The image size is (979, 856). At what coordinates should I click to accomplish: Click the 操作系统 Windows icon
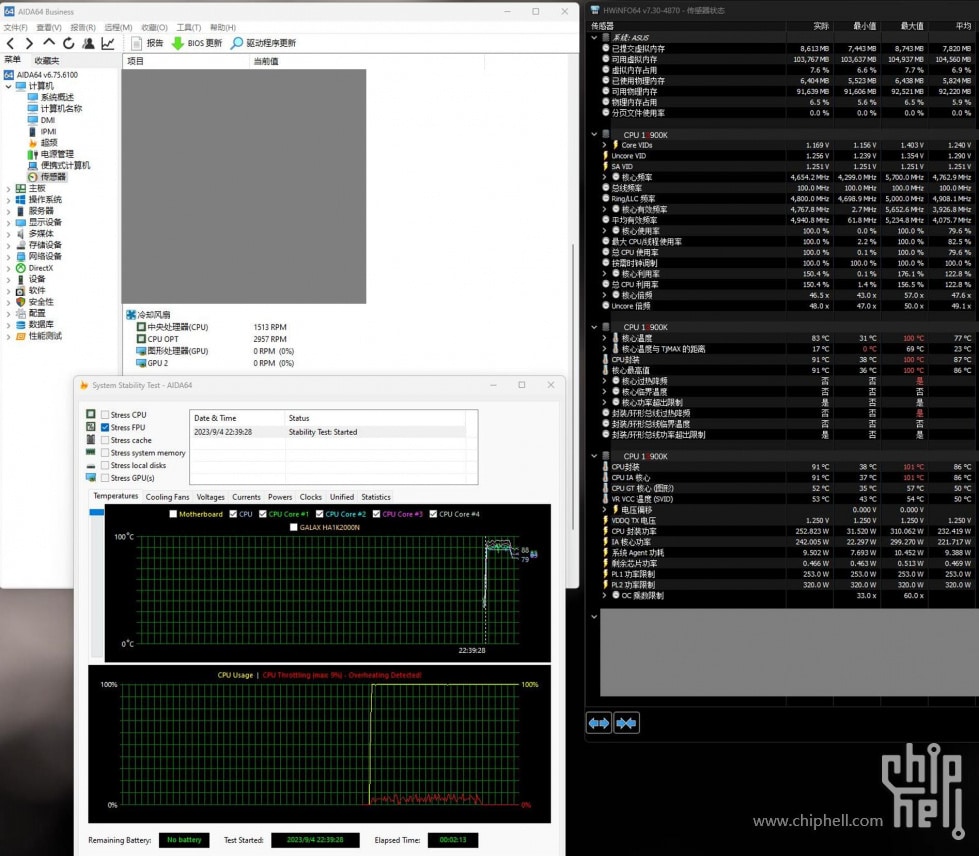pyautogui.click(x=21, y=199)
